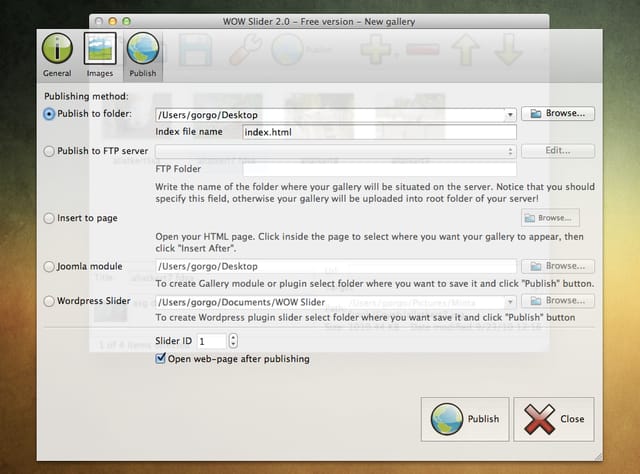Click the remove minus icon in background toolbar
Image resolution: width=640 pixels, height=474 pixels.
[x=423, y=50]
